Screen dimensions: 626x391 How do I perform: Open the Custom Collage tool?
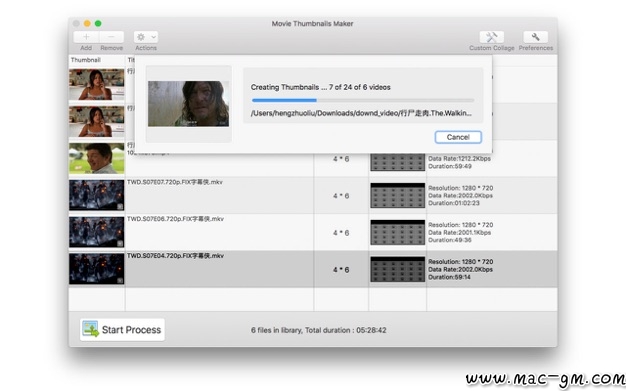point(491,37)
